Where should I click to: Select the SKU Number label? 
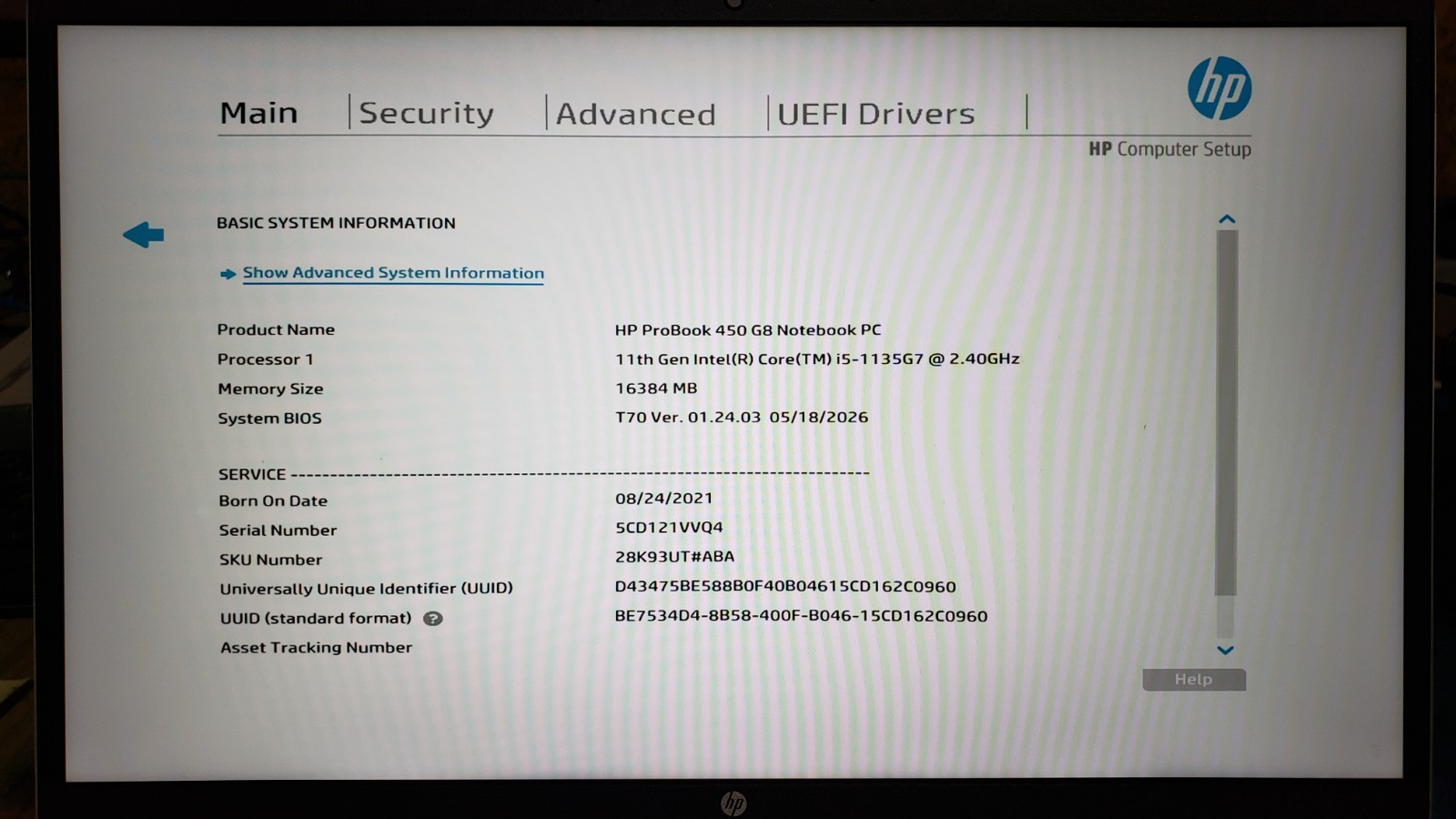(270, 560)
